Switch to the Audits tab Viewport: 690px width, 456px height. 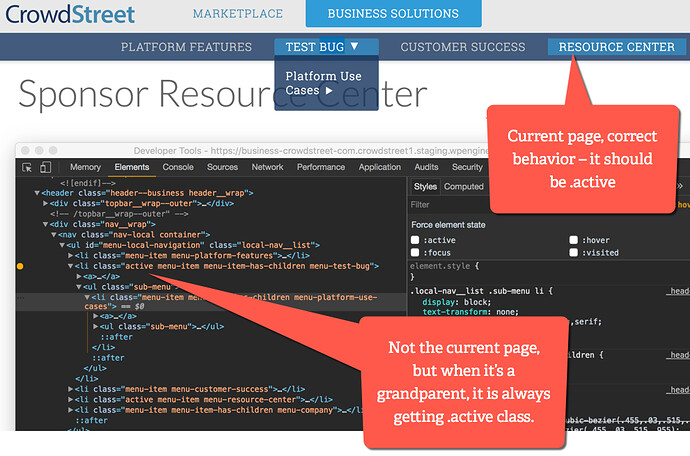[426, 167]
